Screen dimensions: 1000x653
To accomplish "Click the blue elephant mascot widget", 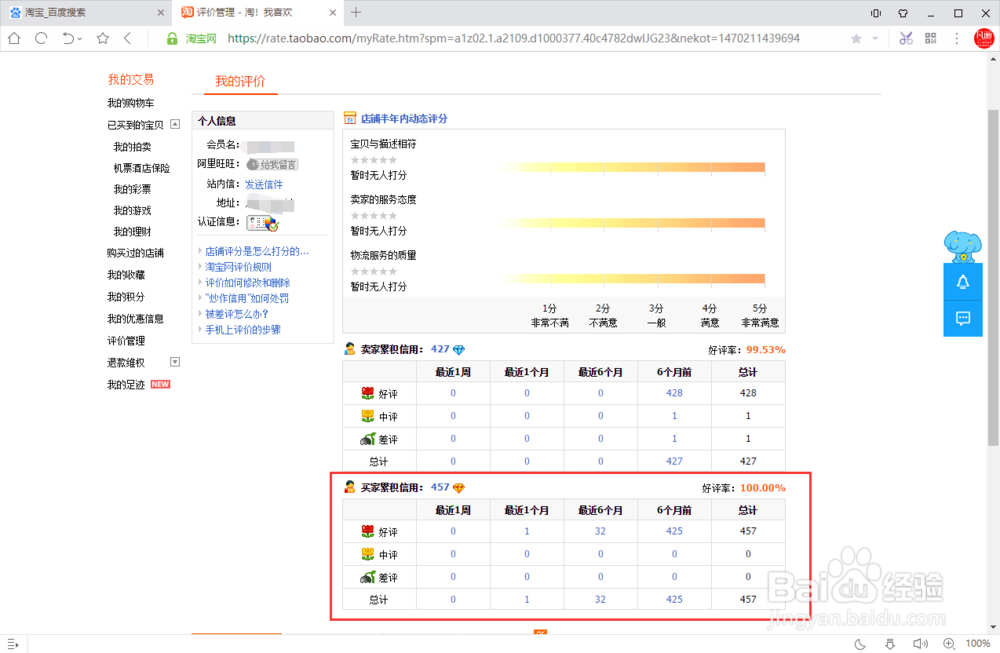I will pos(962,247).
